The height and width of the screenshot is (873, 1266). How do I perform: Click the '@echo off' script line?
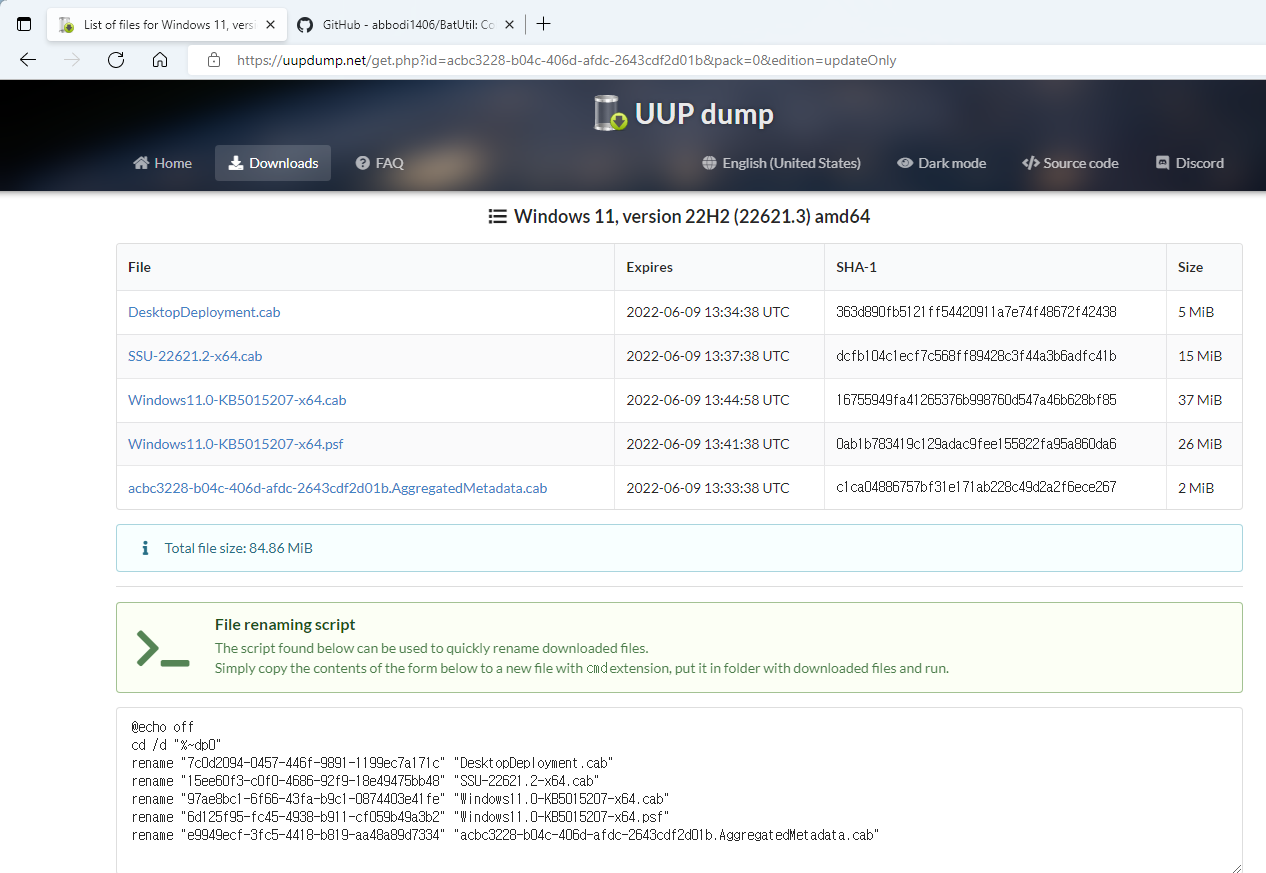pyautogui.click(x=163, y=727)
